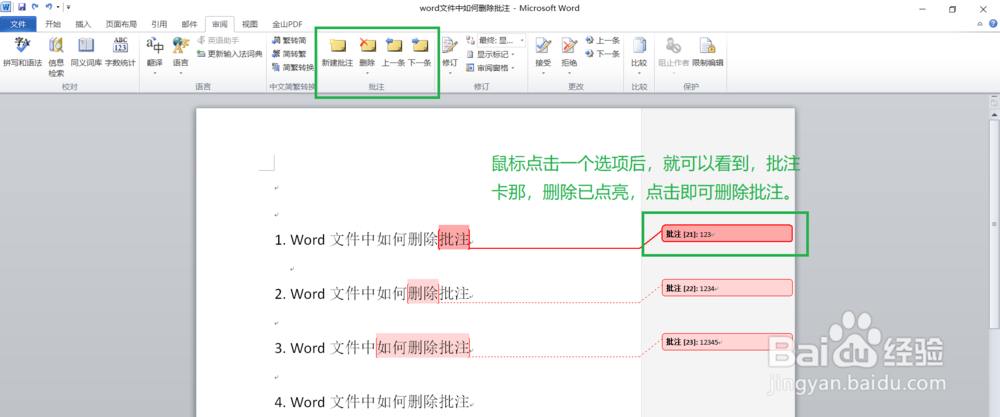Go to previous comment with 上一条 in 批注 group
Image resolution: width=1000 pixels, height=417 pixels.
click(x=393, y=52)
